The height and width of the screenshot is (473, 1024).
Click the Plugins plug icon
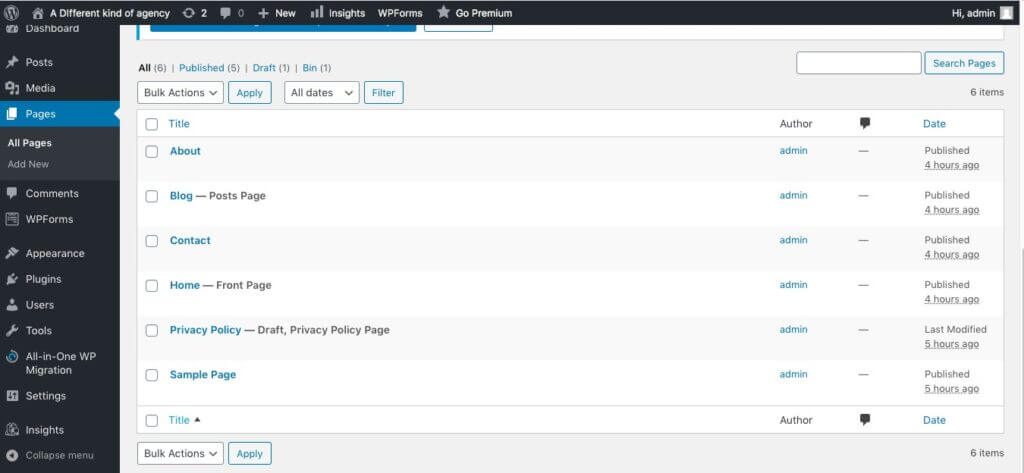click(x=12, y=279)
